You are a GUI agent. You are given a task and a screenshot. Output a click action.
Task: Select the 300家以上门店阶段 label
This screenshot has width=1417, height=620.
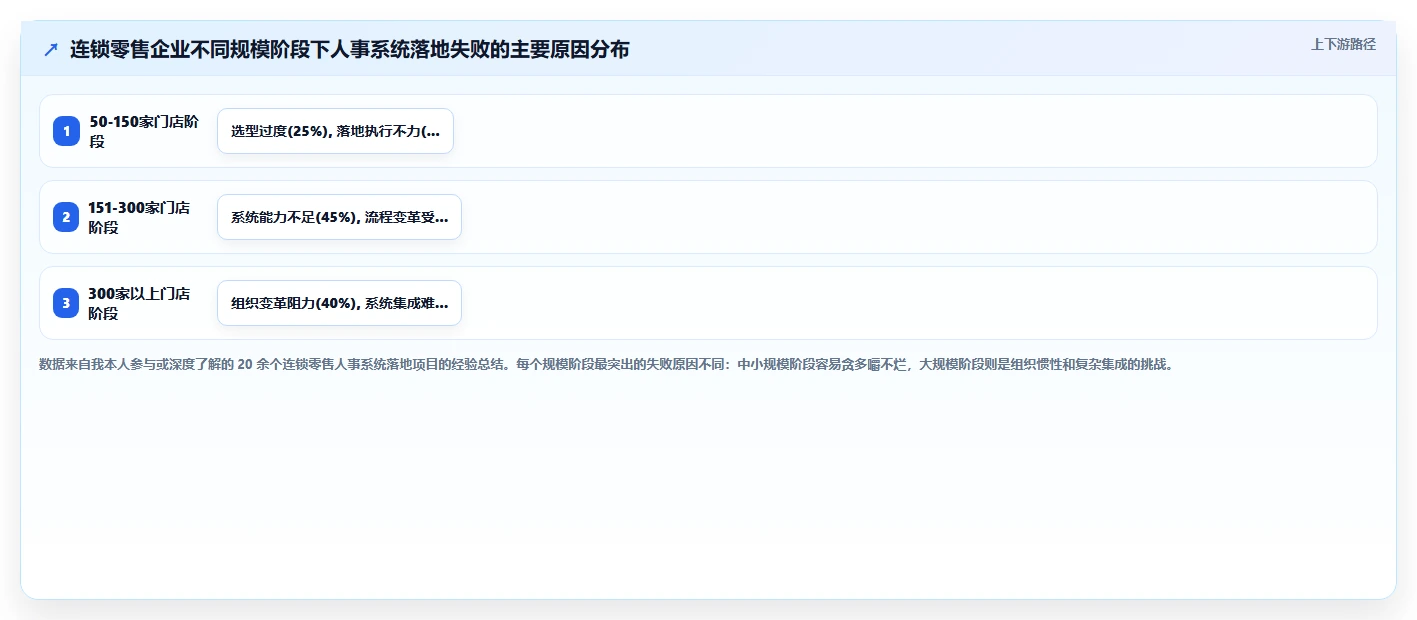[139, 303]
